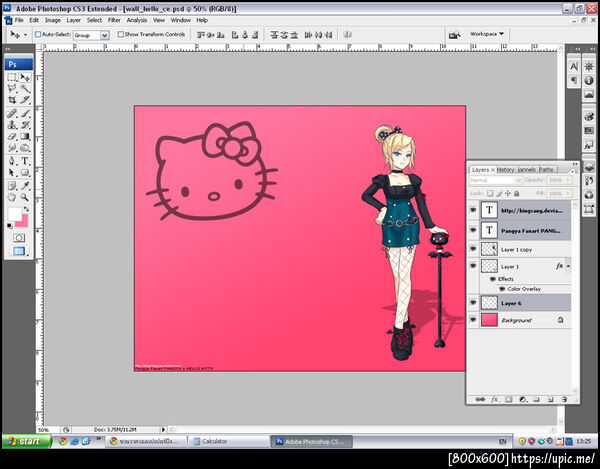600x469 pixels.
Task: Select the Move tool in toolbox
Action: point(25,77)
